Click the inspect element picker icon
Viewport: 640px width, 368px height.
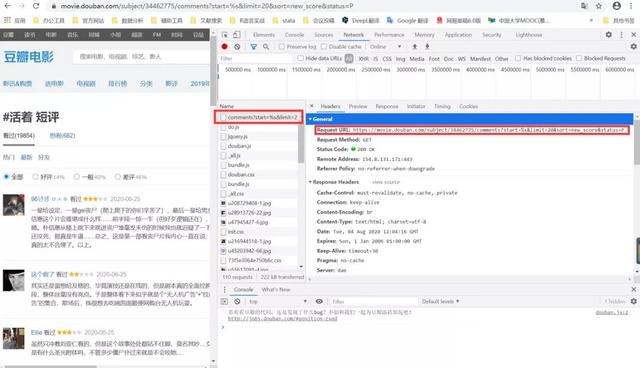coord(224,35)
